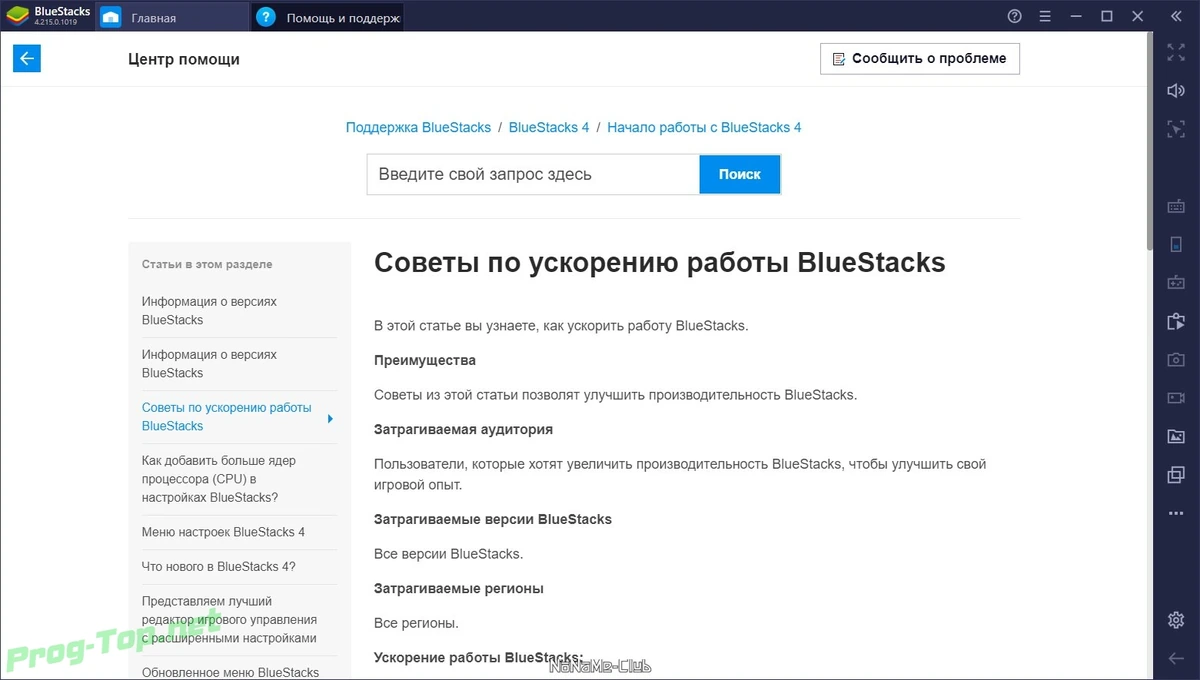Click the phone rotate icon

[1176, 244]
